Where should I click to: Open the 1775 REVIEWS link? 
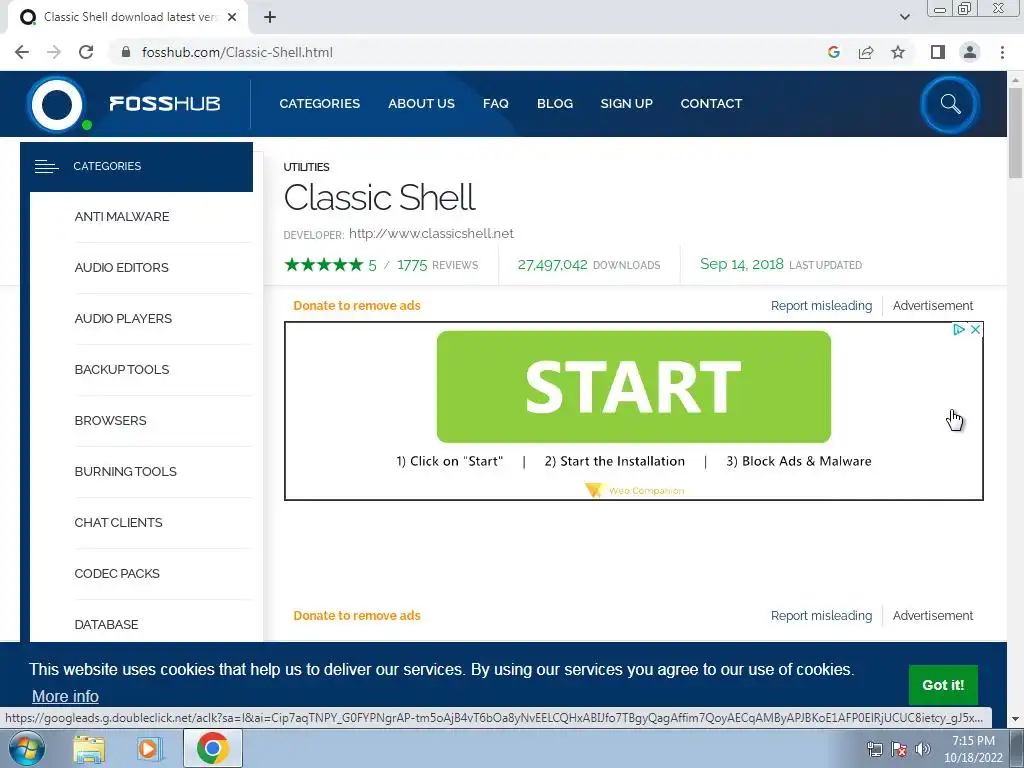[x=438, y=265]
